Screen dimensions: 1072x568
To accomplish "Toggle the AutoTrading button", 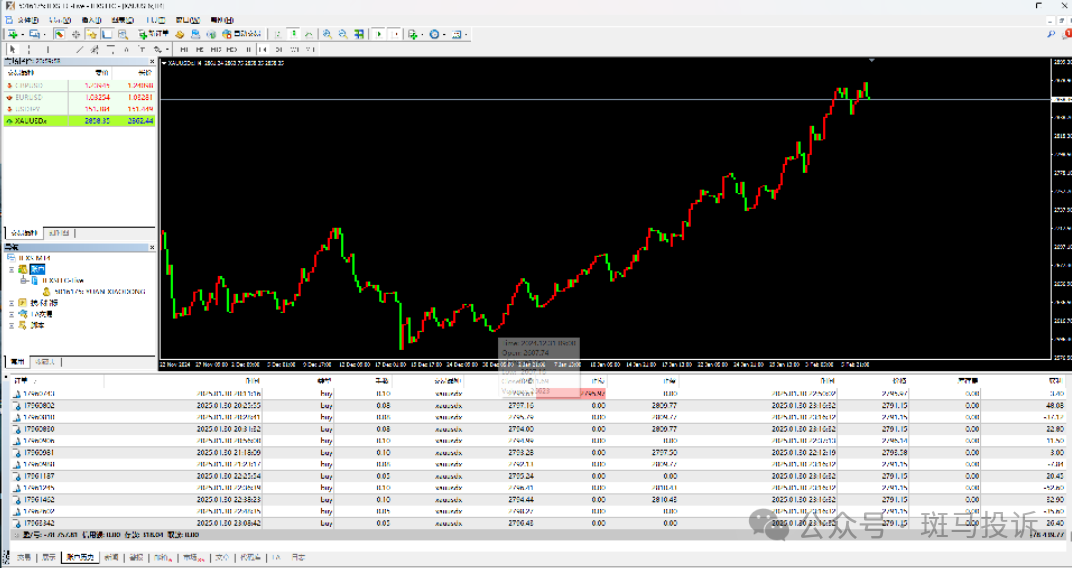I will click(242, 33).
